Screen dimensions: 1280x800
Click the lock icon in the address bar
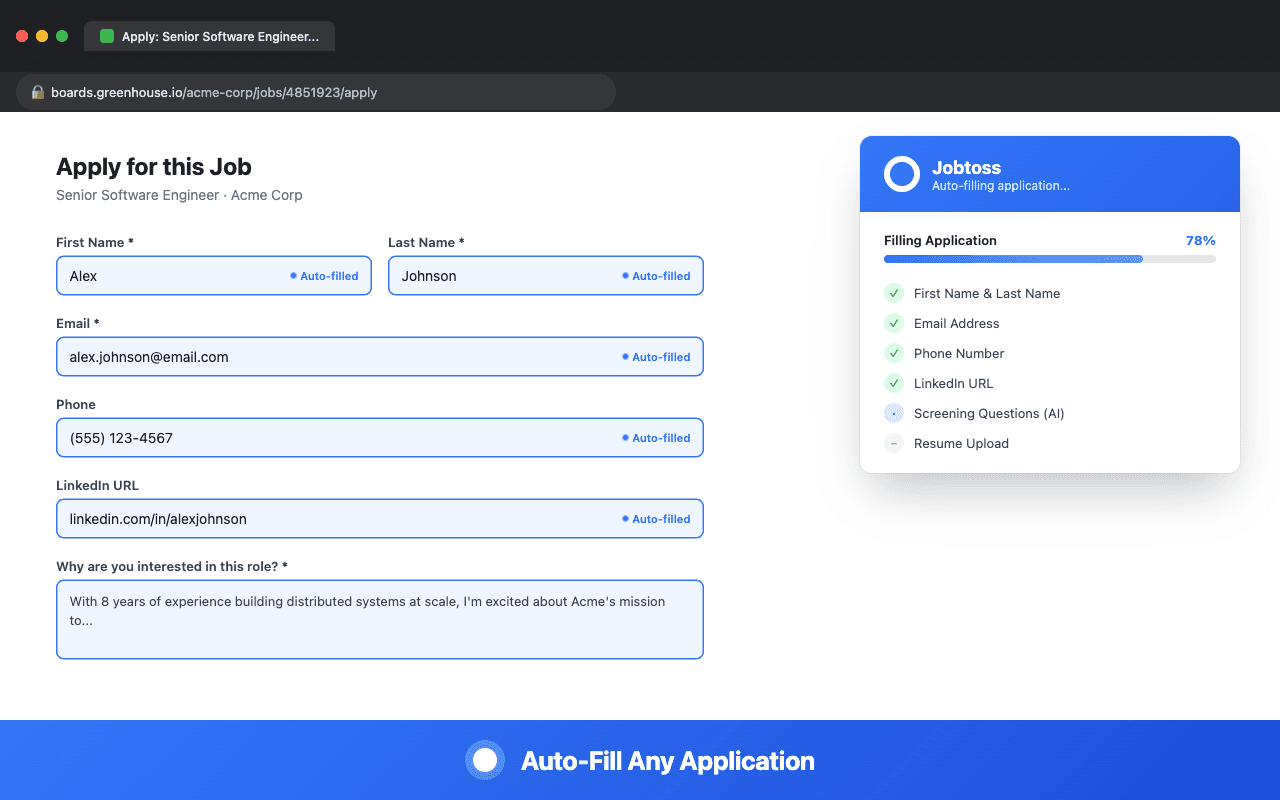(38, 92)
